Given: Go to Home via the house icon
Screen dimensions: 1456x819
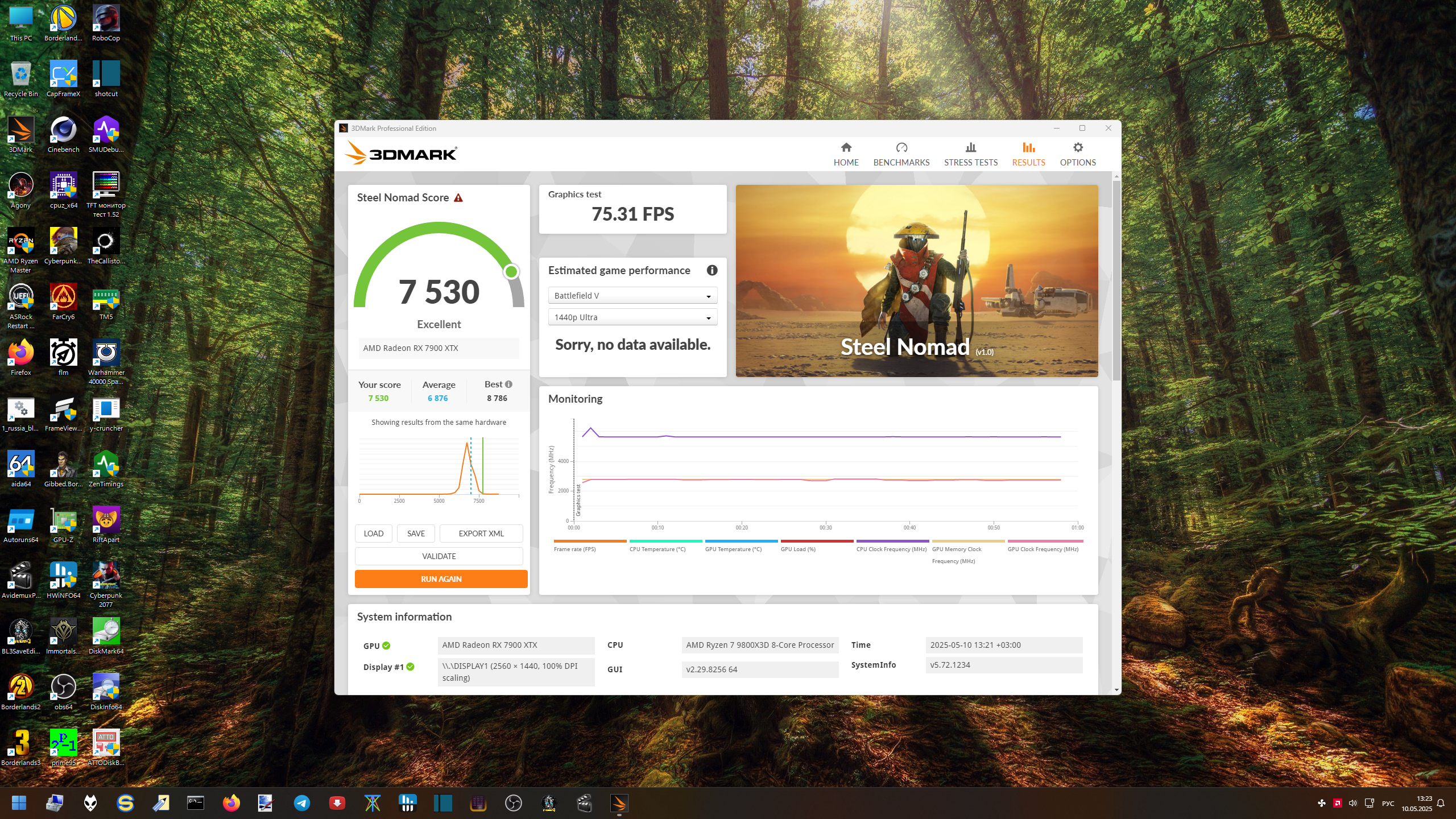Looking at the screenshot, I should [846, 148].
